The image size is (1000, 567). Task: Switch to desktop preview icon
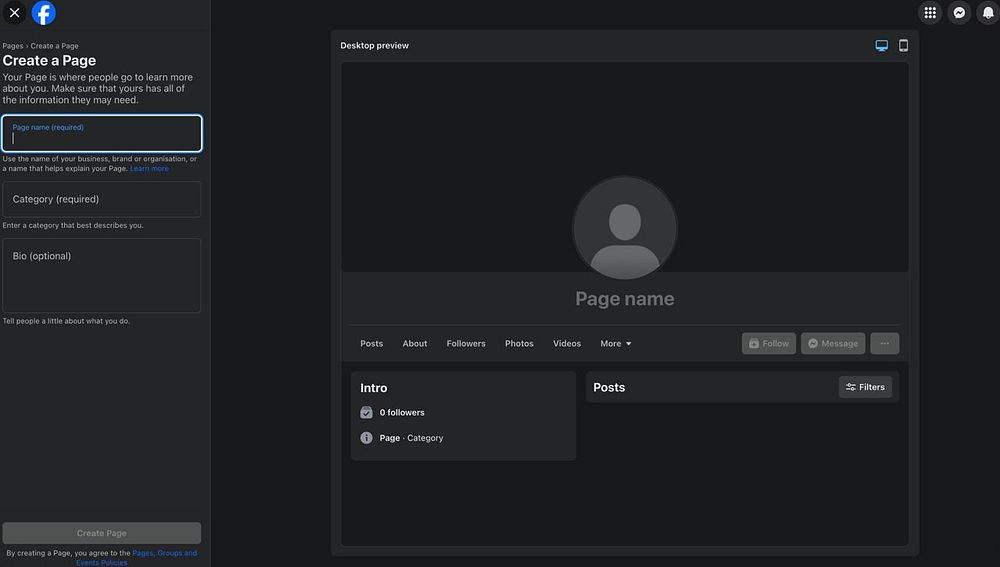(881, 45)
